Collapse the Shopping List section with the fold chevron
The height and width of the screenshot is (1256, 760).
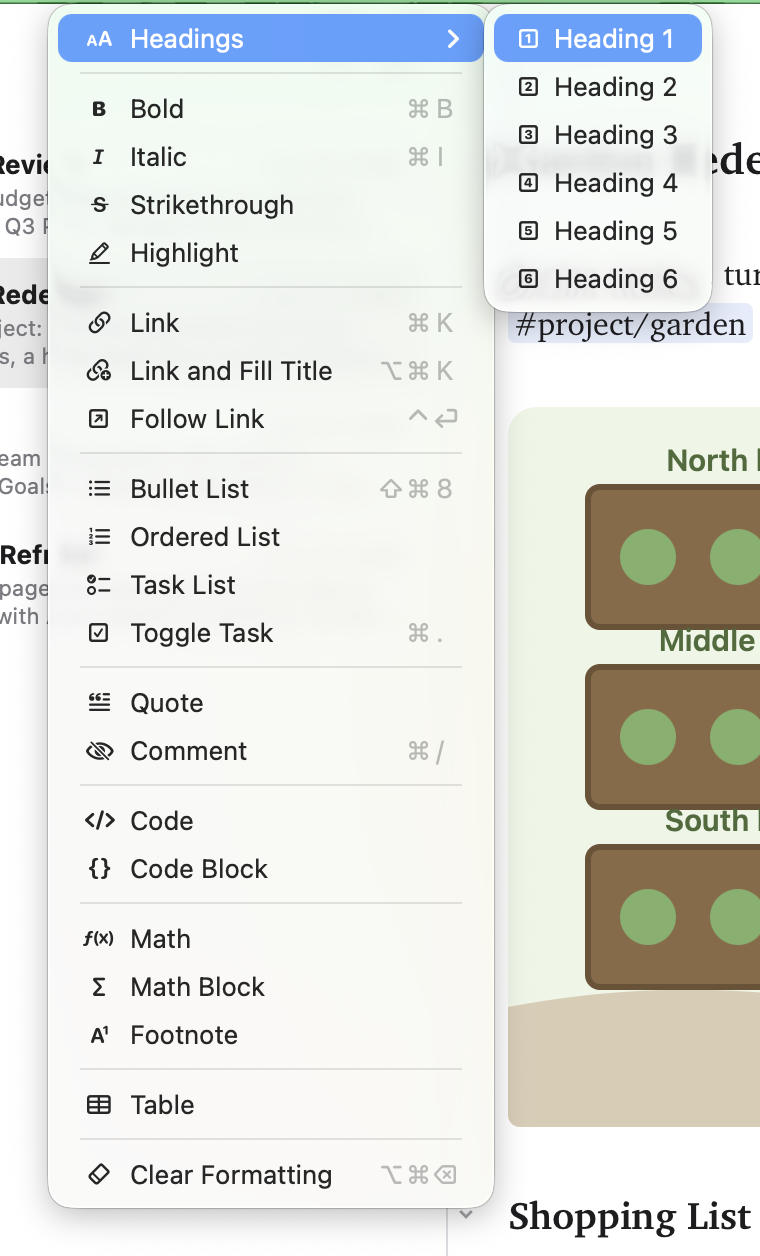466,1214
